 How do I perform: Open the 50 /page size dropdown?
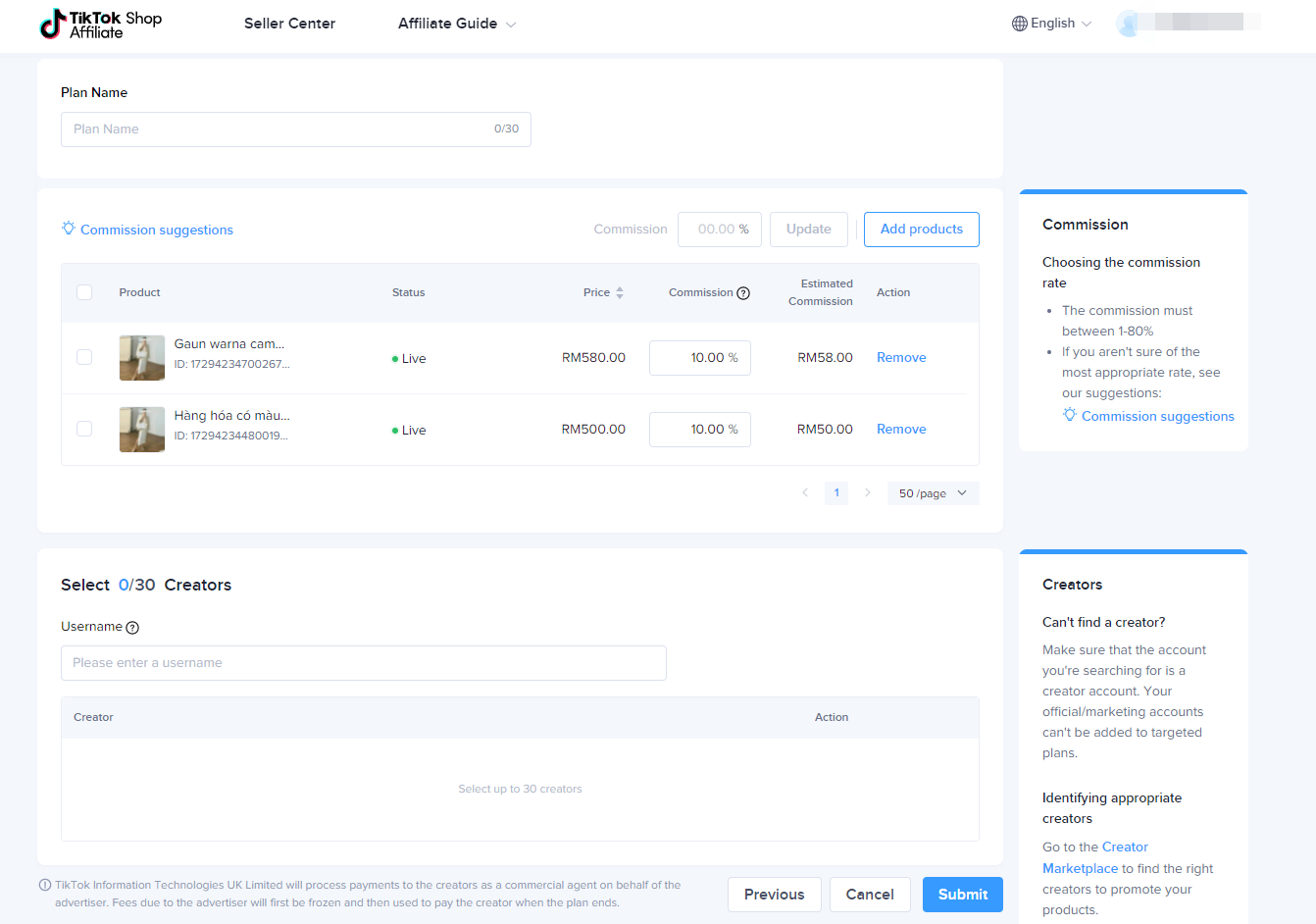tap(933, 493)
